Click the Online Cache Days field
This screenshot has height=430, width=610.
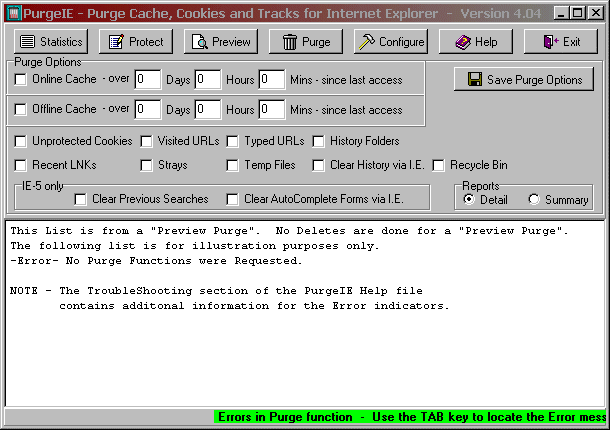pyautogui.click(x=148, y=79)
